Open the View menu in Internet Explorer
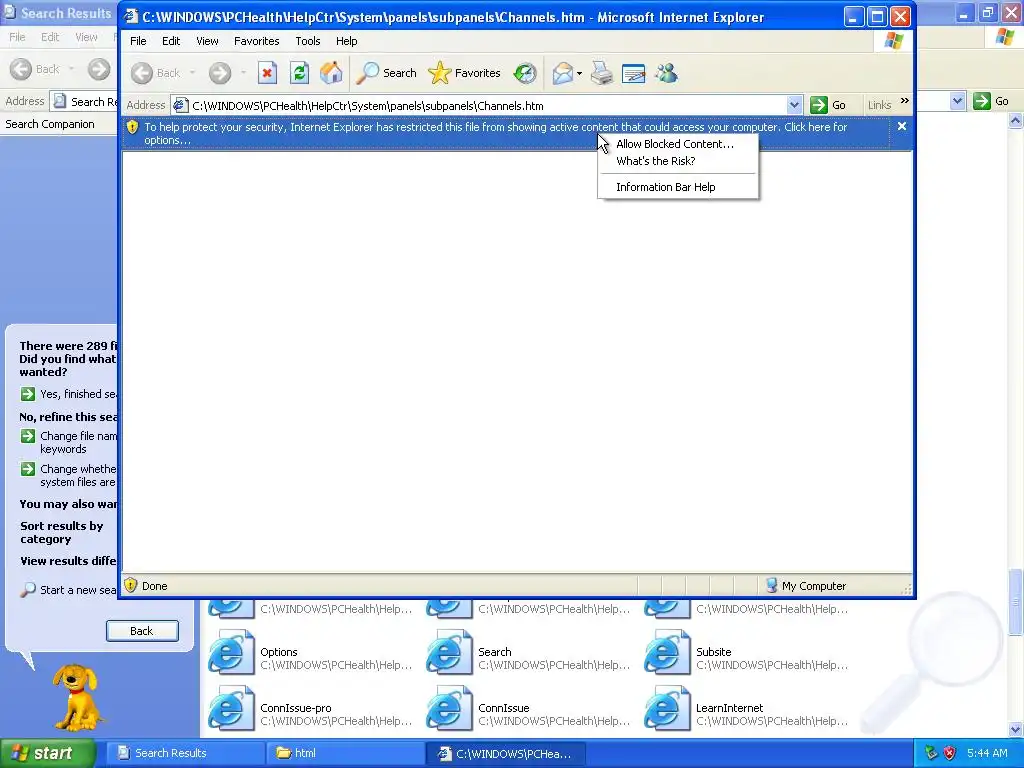This screenshot has width=1024, height=768. point(207,41)
